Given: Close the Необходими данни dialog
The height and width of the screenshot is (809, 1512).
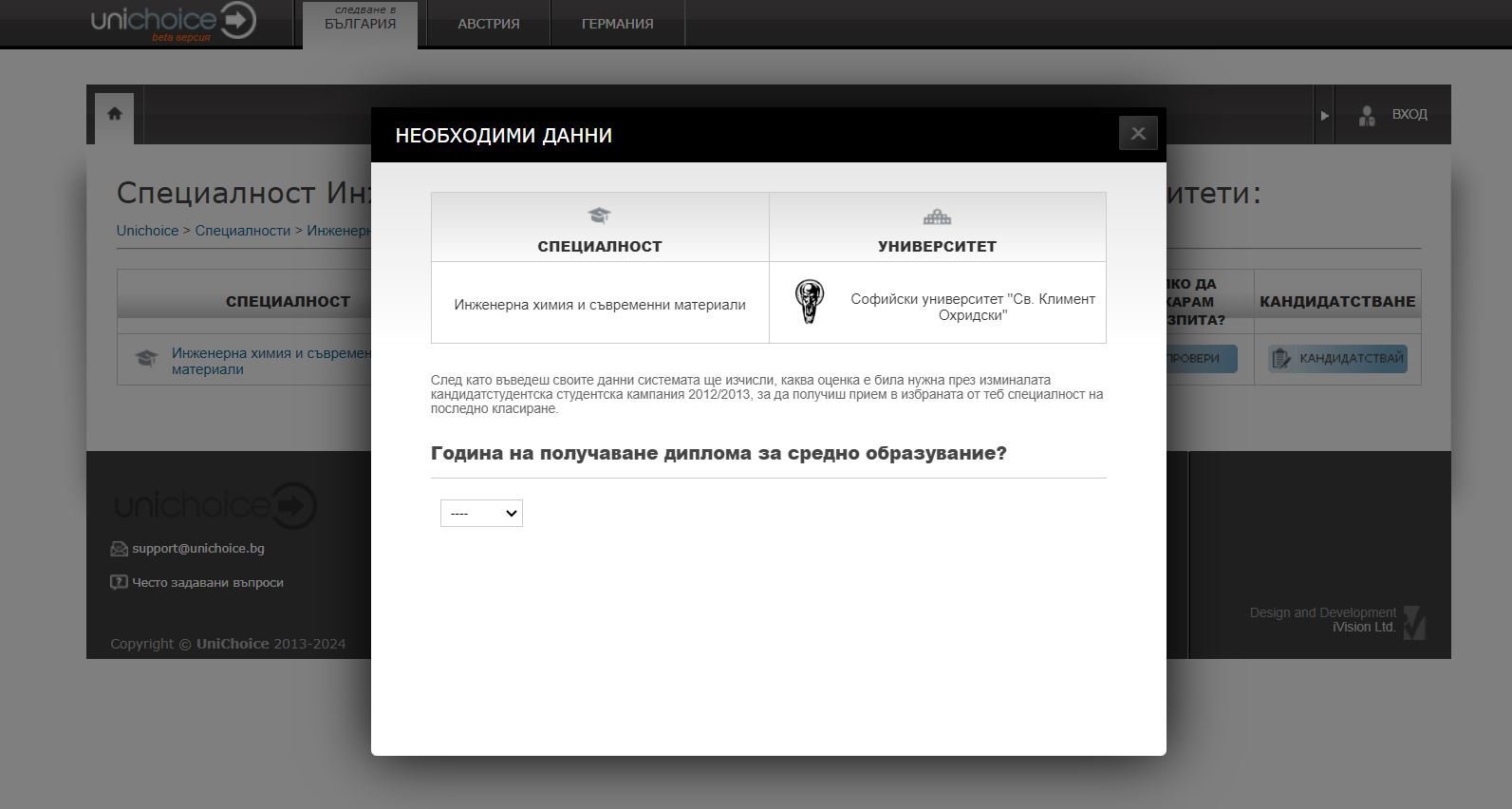Looking at the screenshot, I should tap(1137, 134).
